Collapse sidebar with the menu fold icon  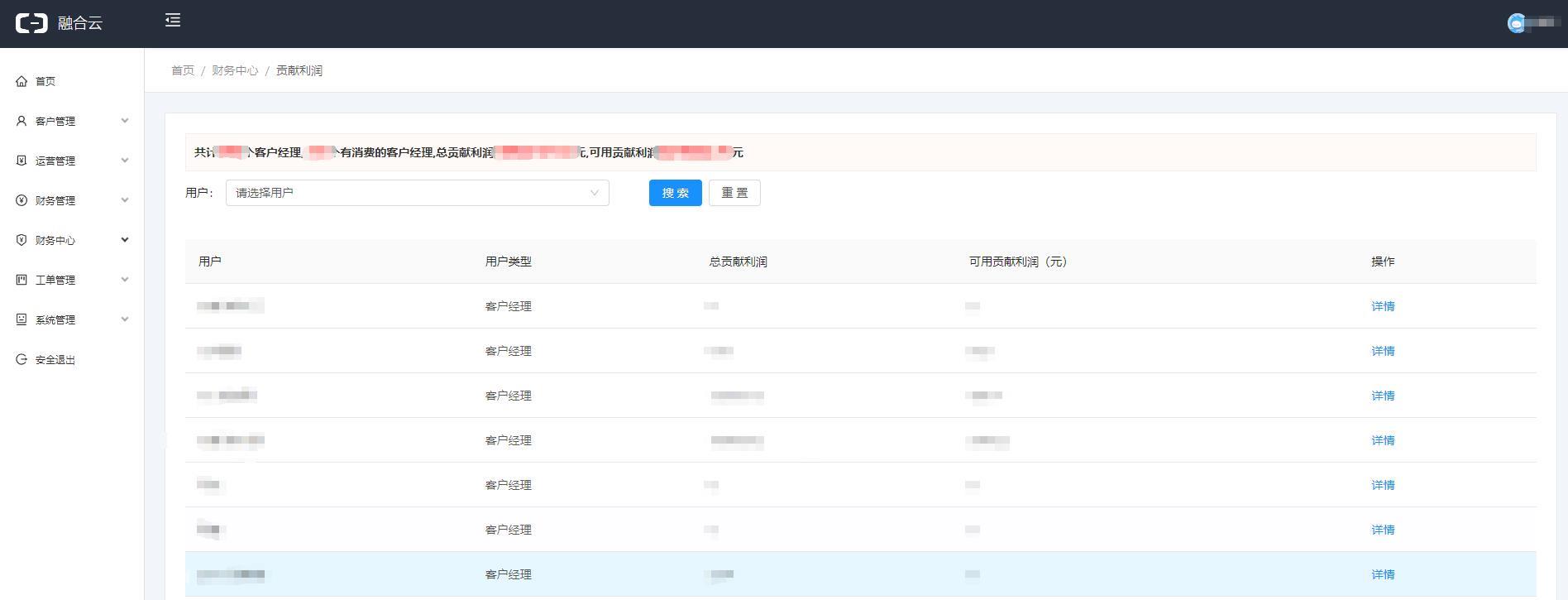click(173, 21)
